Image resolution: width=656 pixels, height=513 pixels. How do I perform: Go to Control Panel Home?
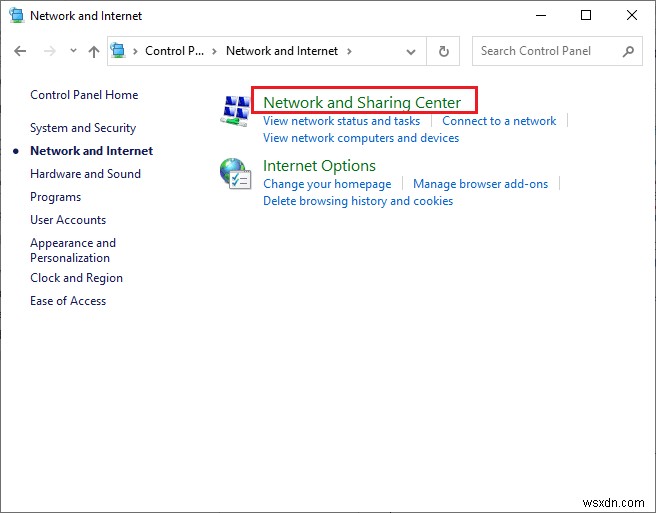tap(84, 95)
